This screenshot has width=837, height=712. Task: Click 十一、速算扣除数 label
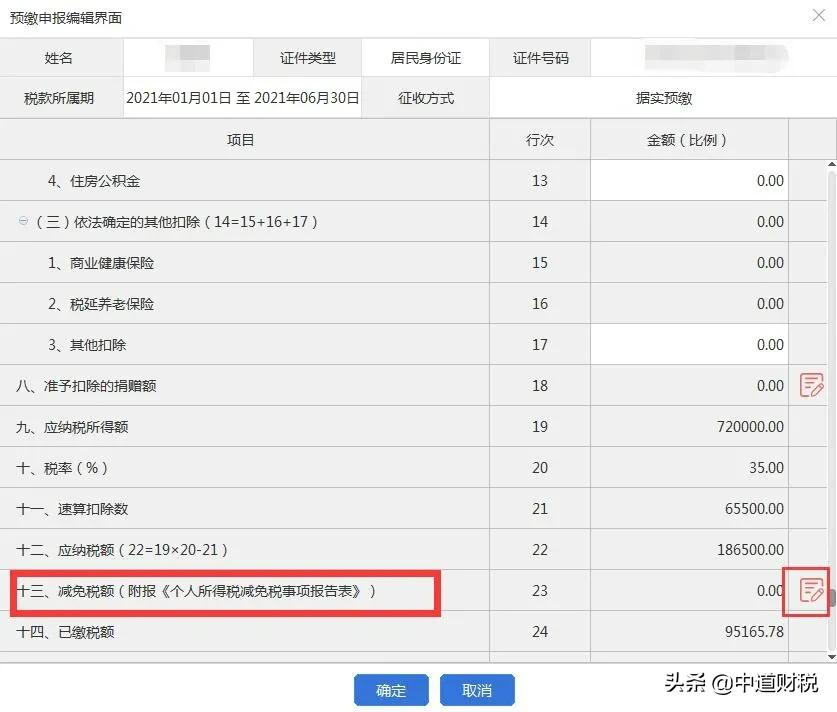click(72, 509)
